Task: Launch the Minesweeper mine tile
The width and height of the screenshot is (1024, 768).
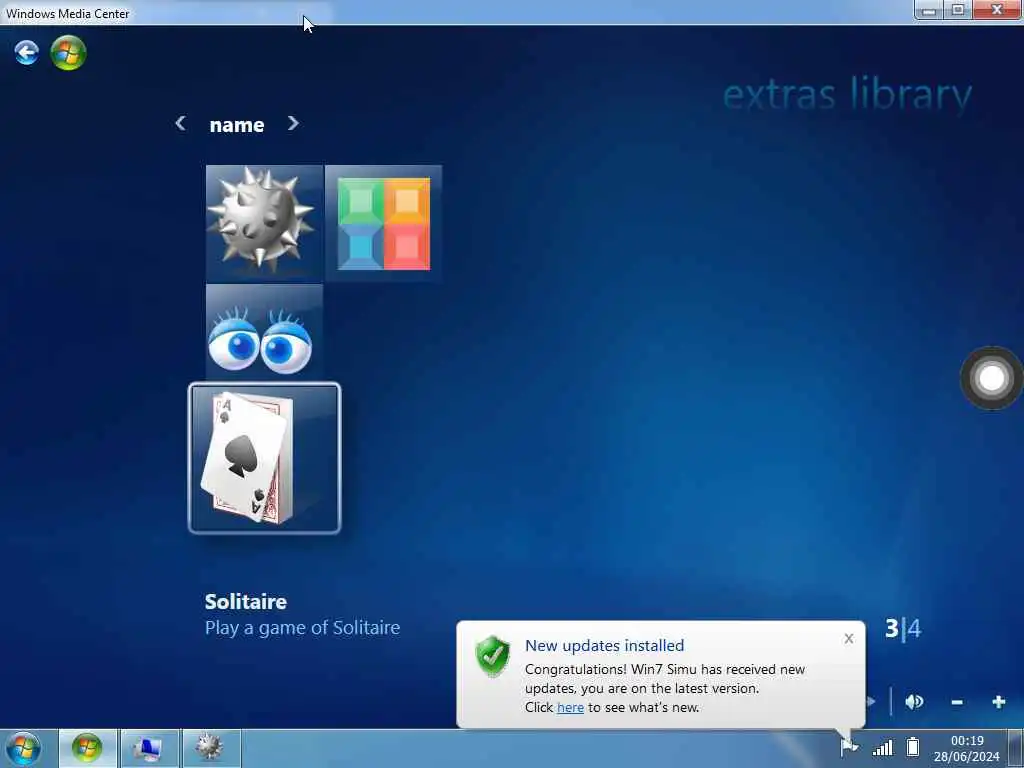Action: (x=264, y=223)
